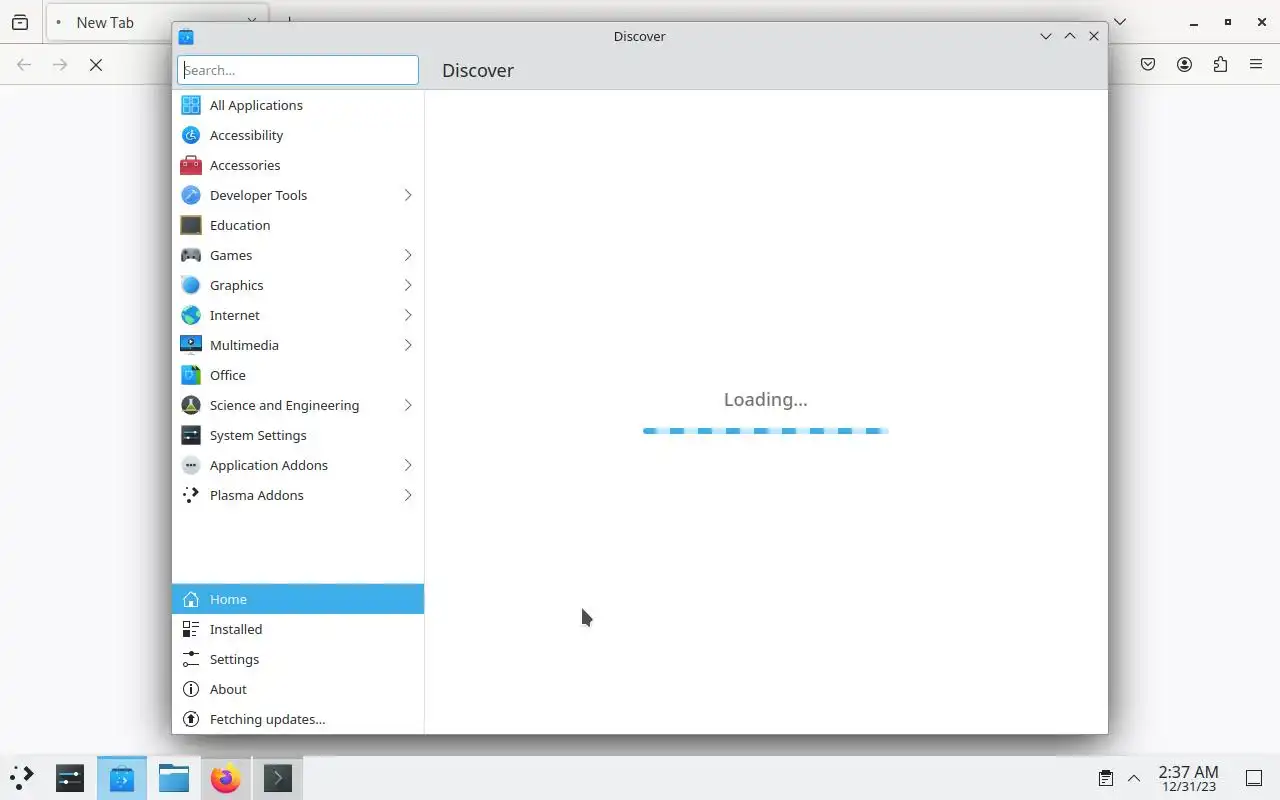Click the Fetching updates arrow icon
The height and width of the screenshot is (800, 1280).
tap(190, 719)
